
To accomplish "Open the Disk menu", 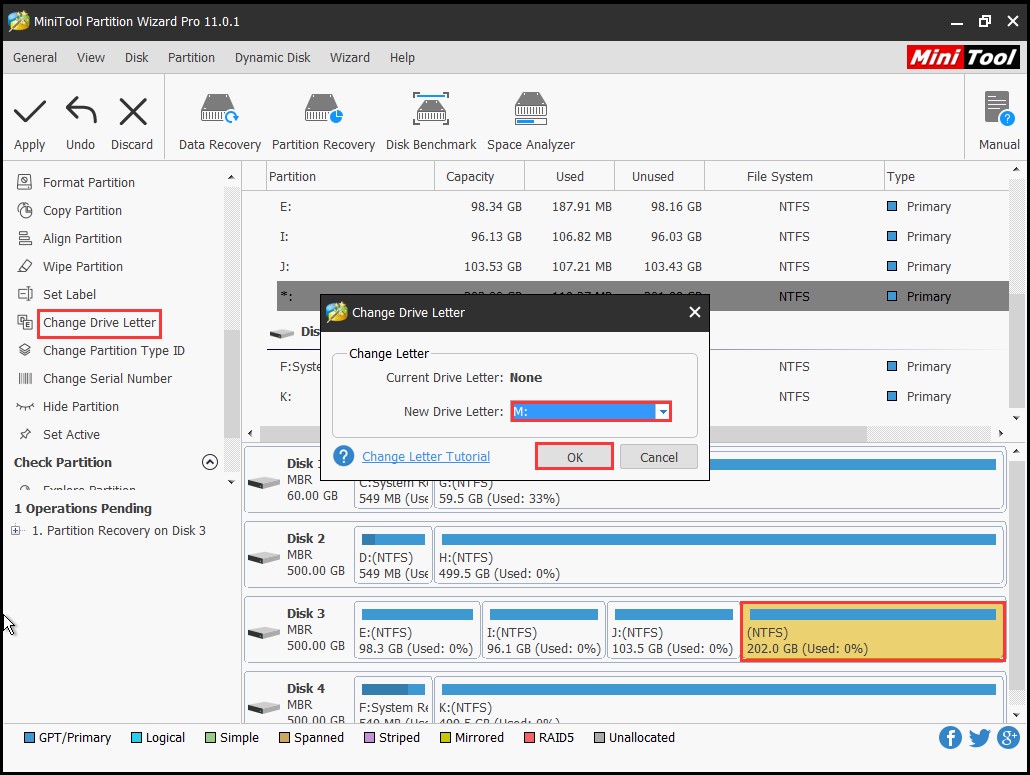I will [137, 58].
